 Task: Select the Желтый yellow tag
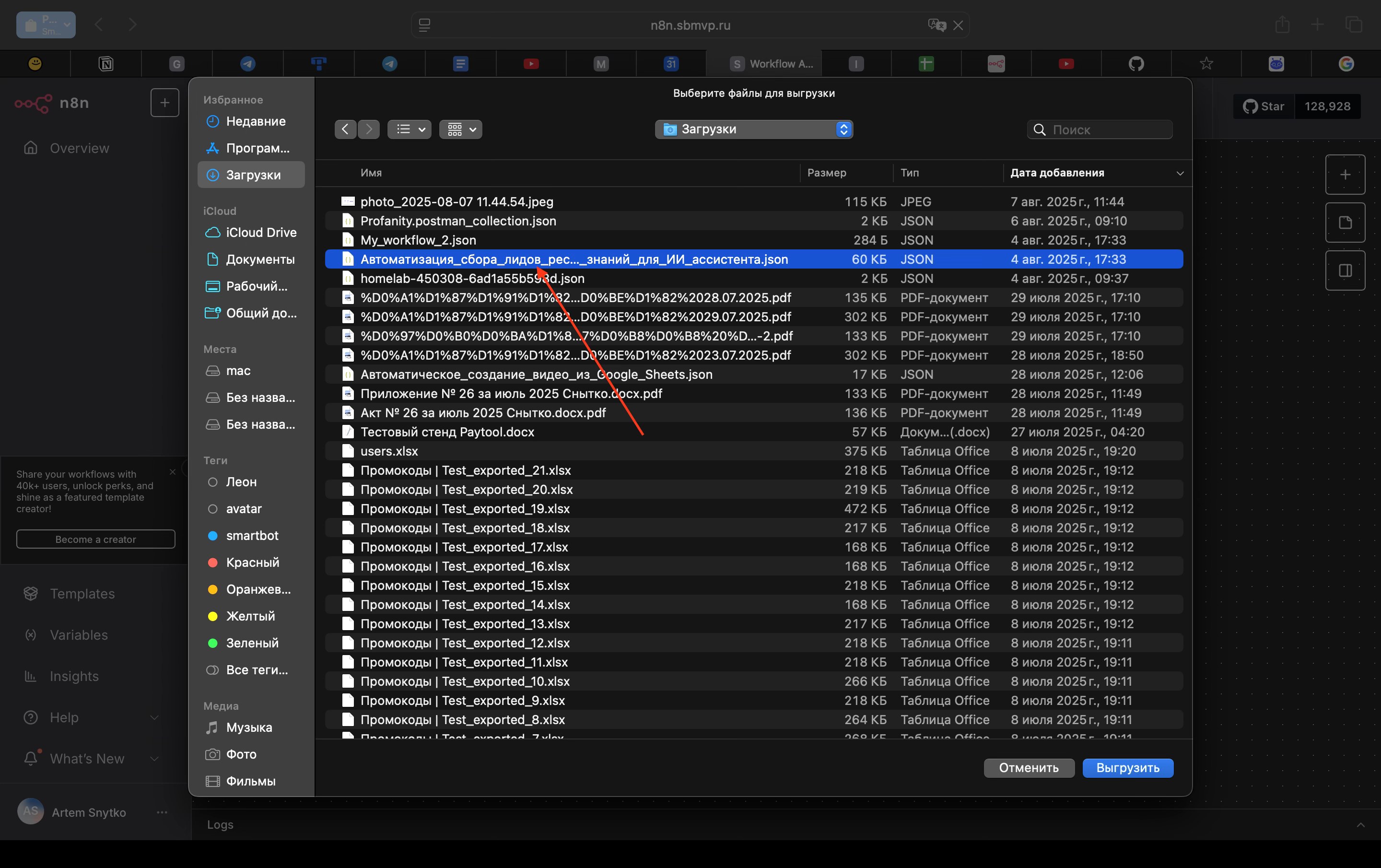pyautogui.click(x=250, y=616)
